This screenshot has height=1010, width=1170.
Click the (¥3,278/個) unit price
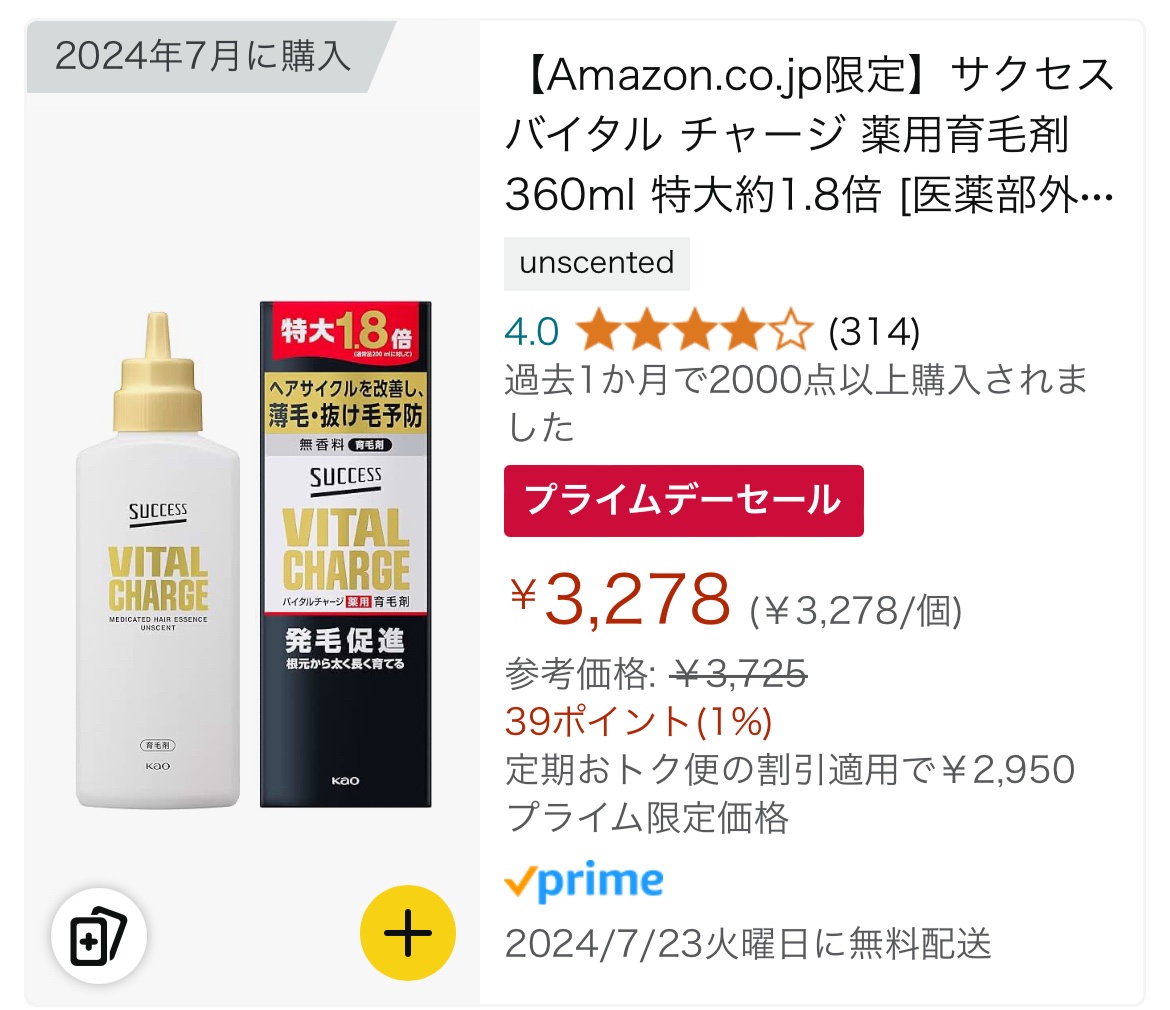pyautogui.click(x=855, y=612)
